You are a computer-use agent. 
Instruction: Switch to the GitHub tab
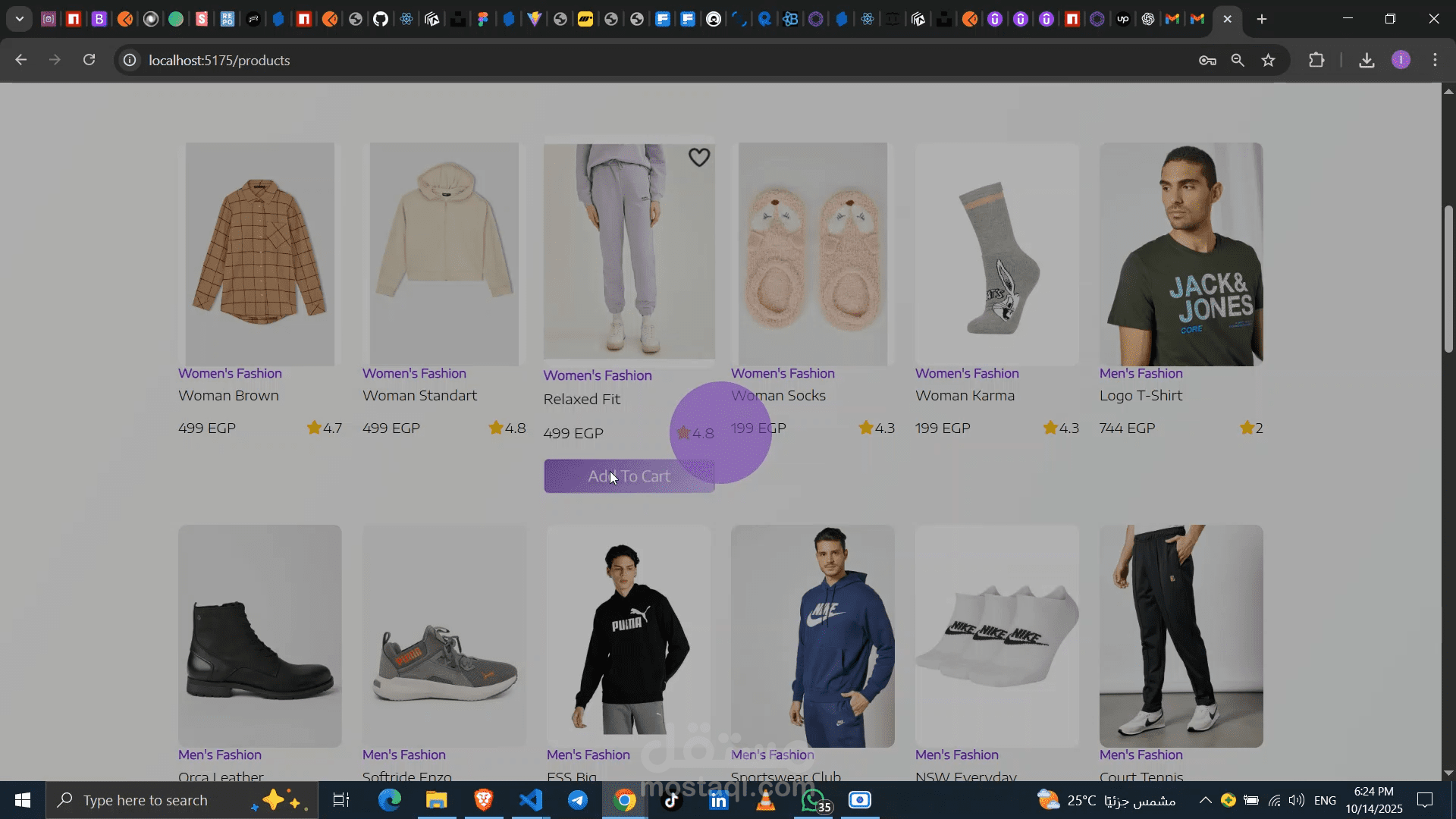(x=381, y=19)
